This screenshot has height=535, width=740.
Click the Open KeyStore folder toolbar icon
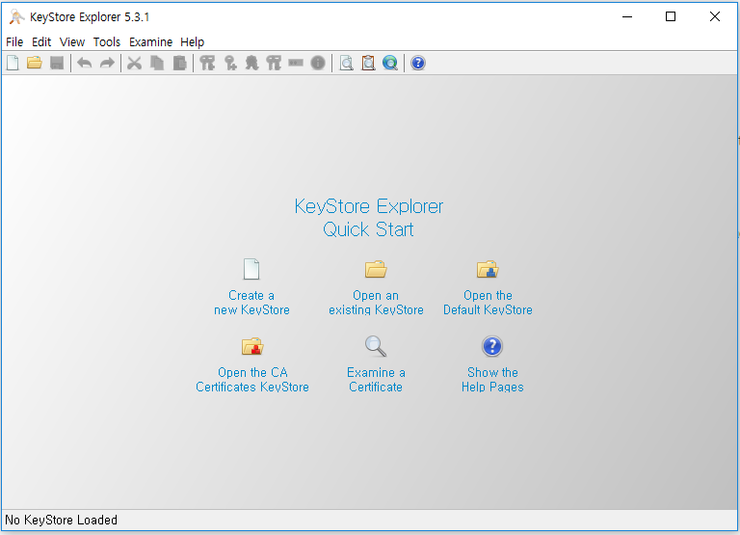(x=34, y=63)
